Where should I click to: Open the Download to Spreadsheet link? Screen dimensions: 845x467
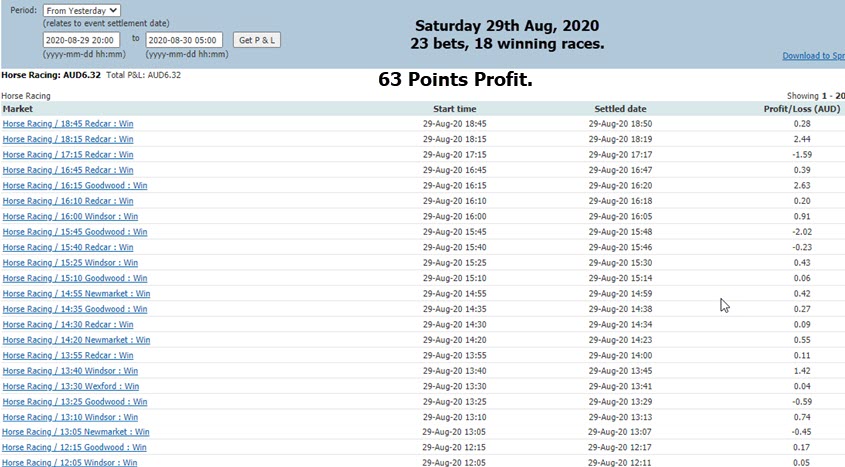click(x=813, y=55)
